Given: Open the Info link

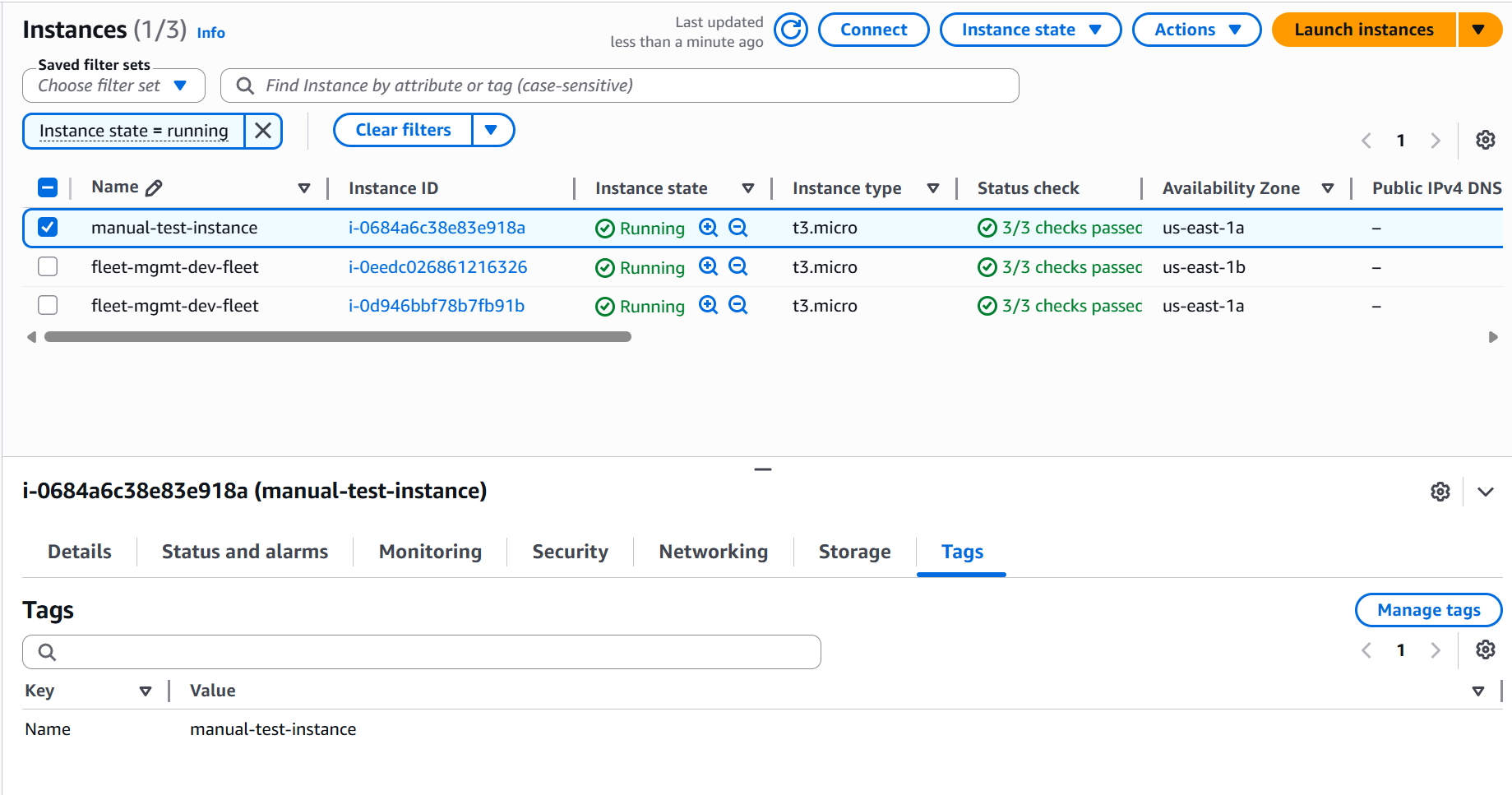Looking at the screenshot, I should pos(210,33).
